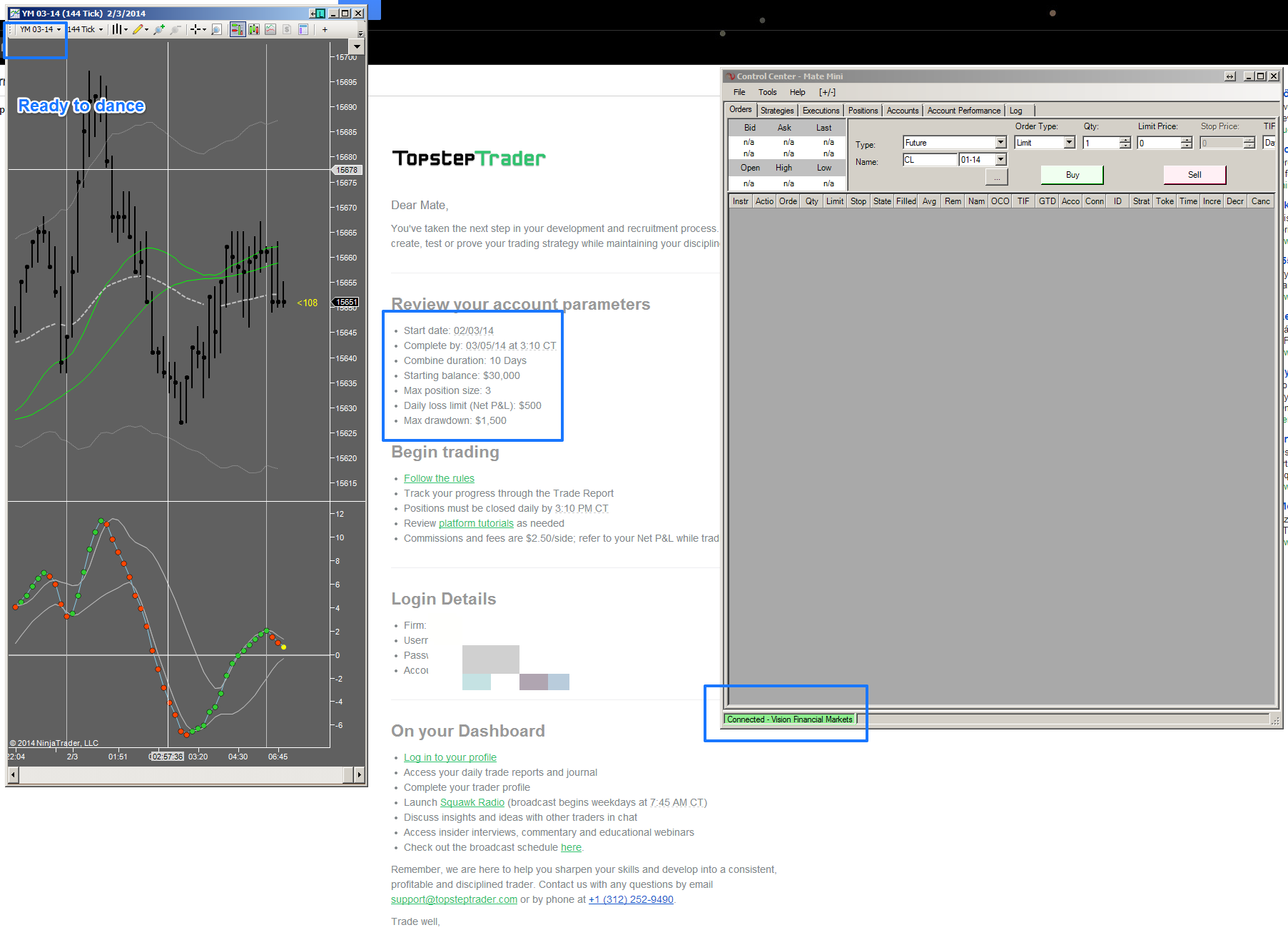Click the ellipsis instrument lookup button
This screenshot has height=930, width=1288.
point(997,177)
